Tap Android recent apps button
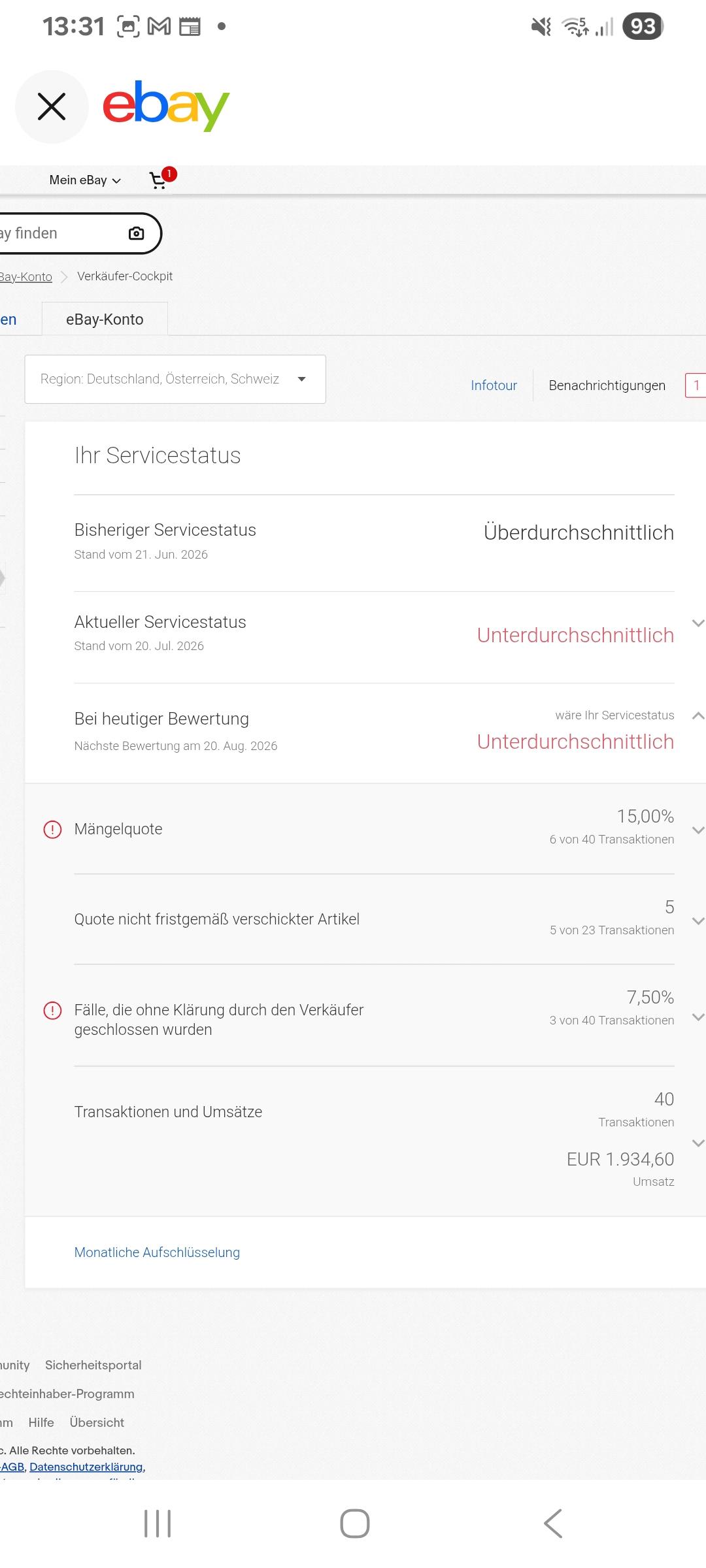 point(158,1524)
